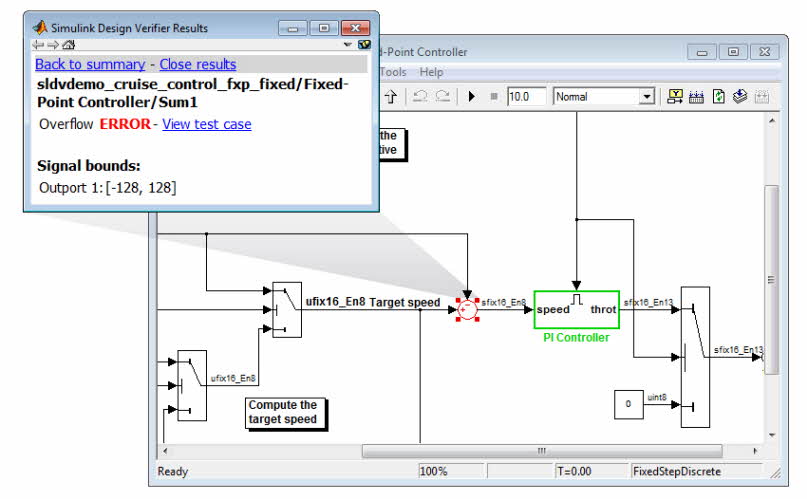The height and width of the screenshot is (499, 807).
Task: Click the scroll right arrow in model
Action: [755, 451]
